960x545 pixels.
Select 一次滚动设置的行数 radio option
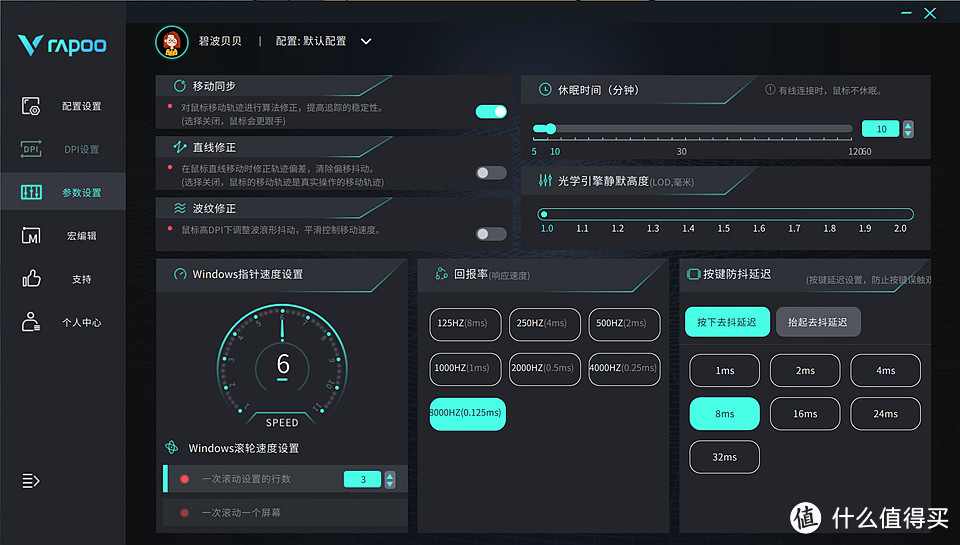pyautogui.click(x=184, y=479)
